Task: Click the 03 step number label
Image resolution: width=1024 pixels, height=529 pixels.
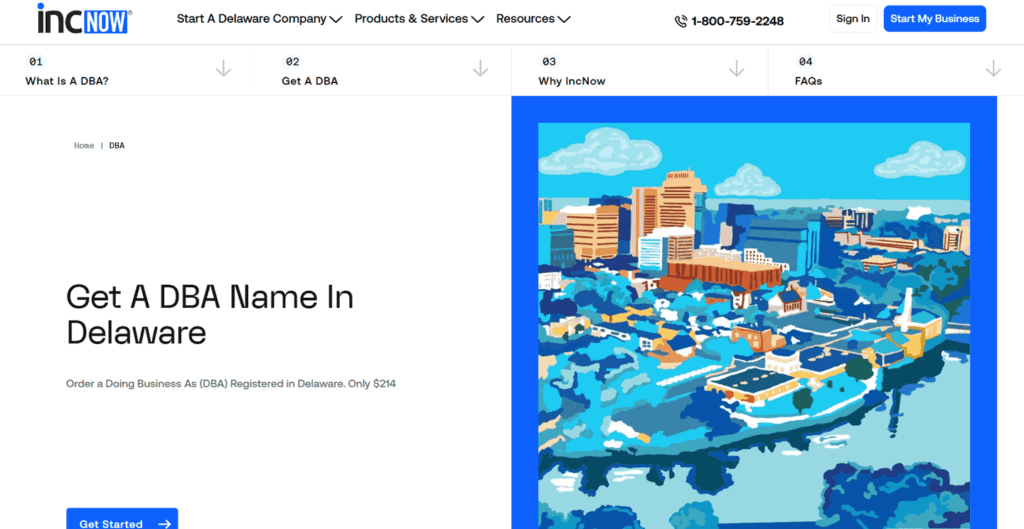Action: [549, 61]
